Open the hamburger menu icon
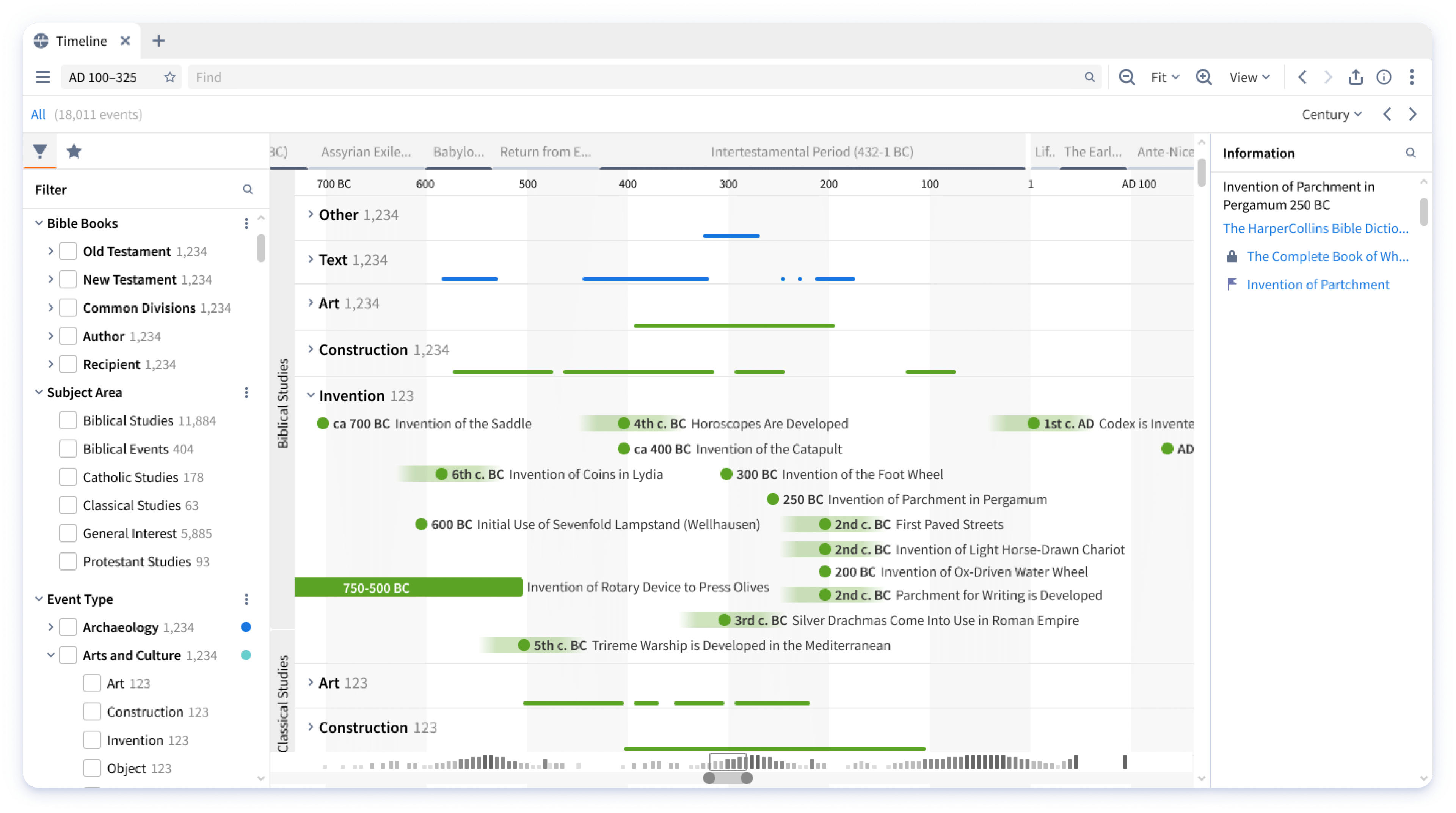Image resolution: width=1456 pixels, height=813 pixels. (x=43, y=77)
